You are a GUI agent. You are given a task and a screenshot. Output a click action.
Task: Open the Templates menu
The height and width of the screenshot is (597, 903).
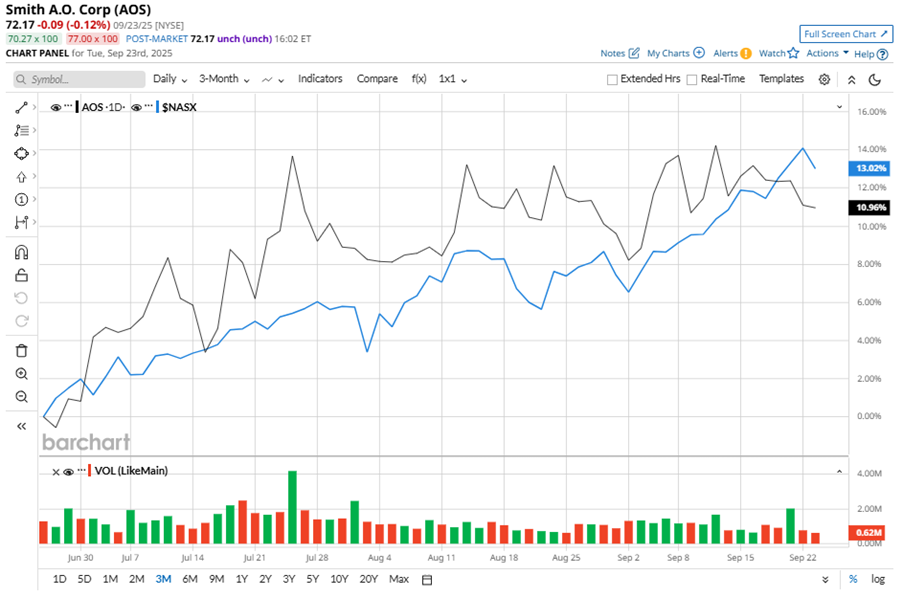(781, 79)
